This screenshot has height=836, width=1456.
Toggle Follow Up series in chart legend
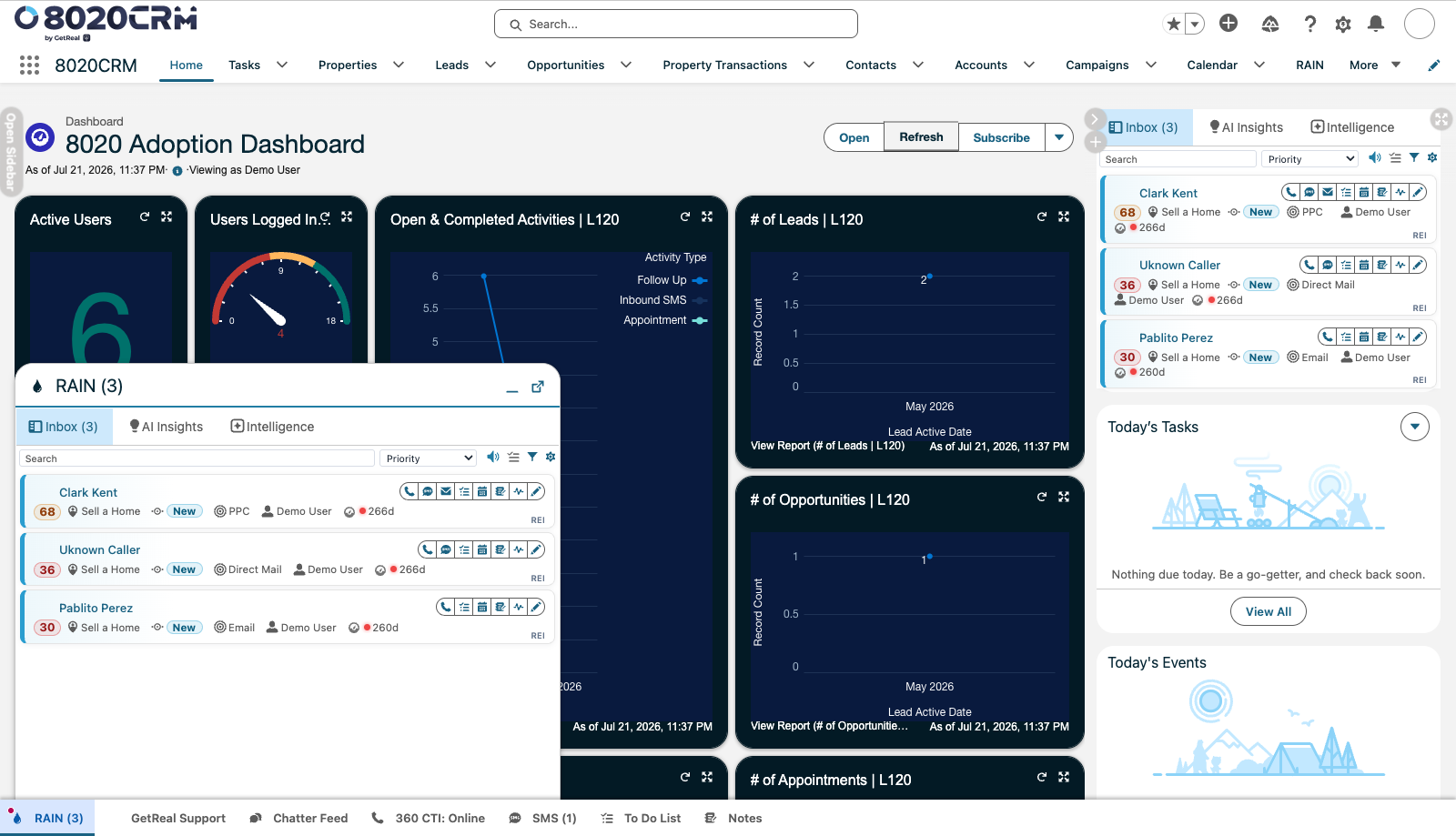click(672, 280)
